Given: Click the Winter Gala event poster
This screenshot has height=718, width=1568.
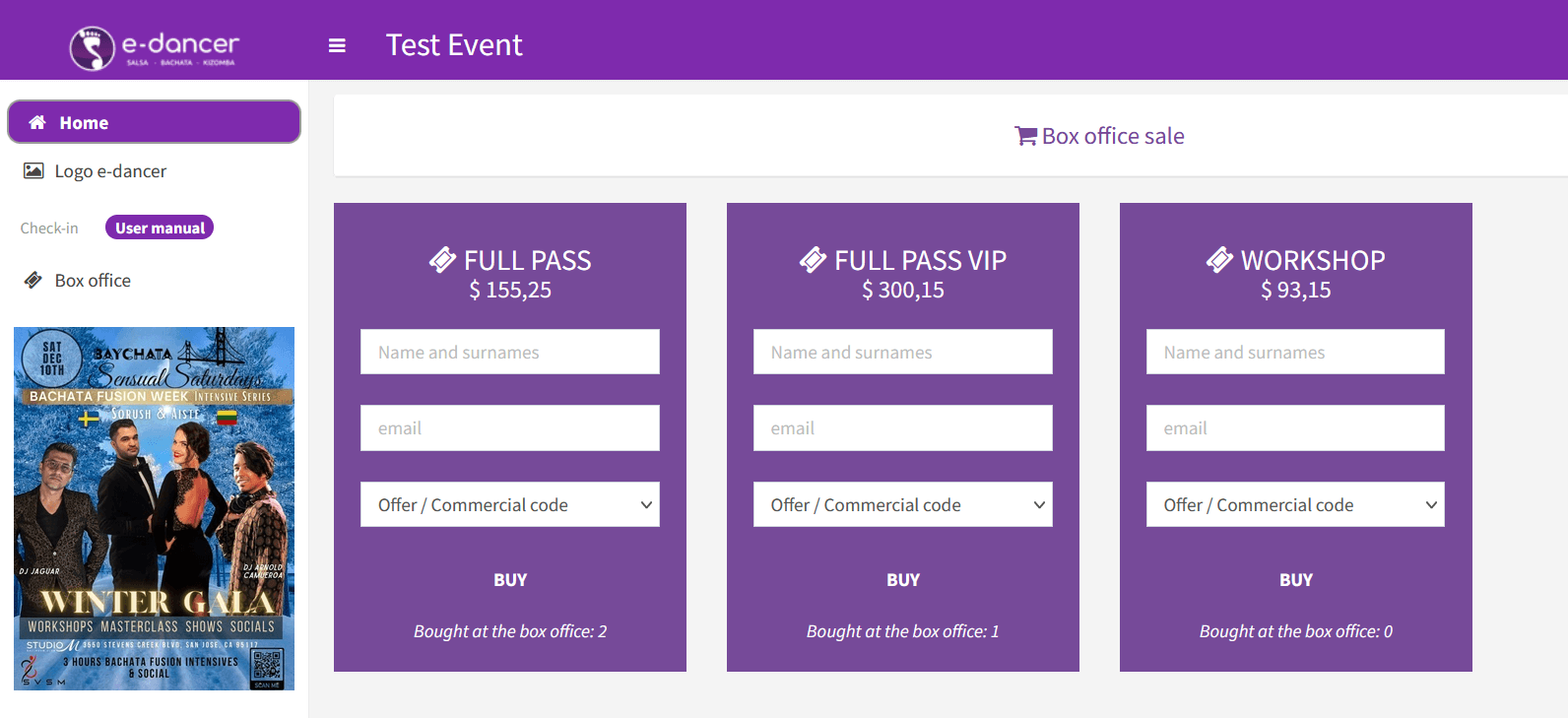Looking at the screenshot, I should click(x=154, y=508).
